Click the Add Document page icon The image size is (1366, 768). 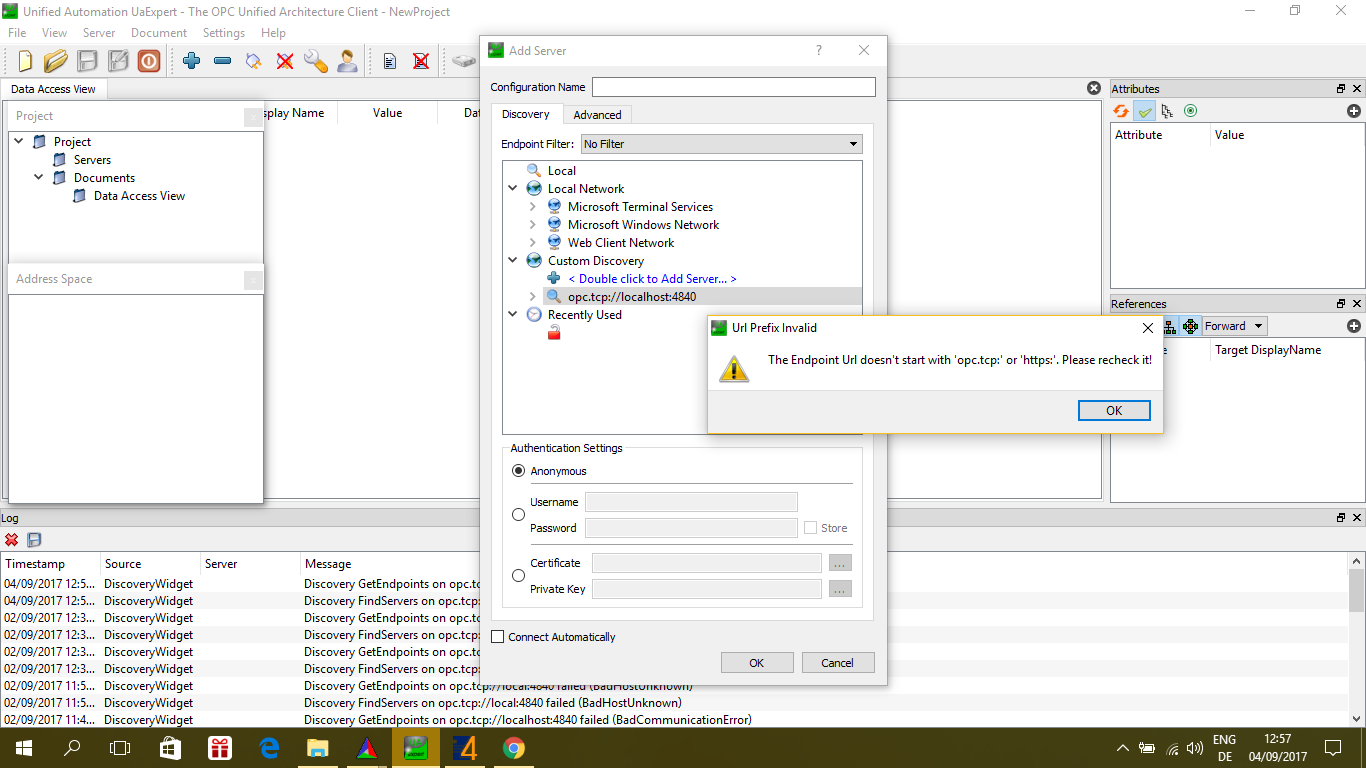[x=390, y=61]
